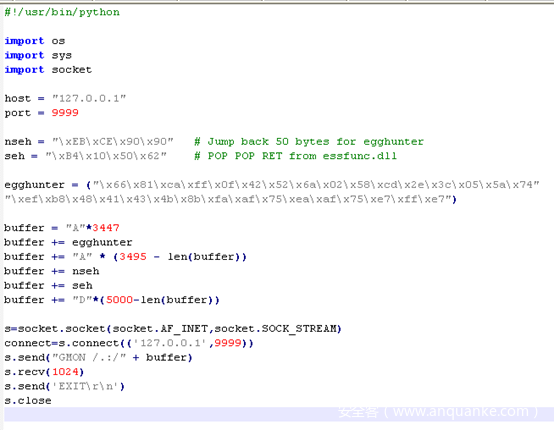Click the line 'buffer += egghunter'
Image resolution: width=554 pixels, height=430 pixels.
68,242
